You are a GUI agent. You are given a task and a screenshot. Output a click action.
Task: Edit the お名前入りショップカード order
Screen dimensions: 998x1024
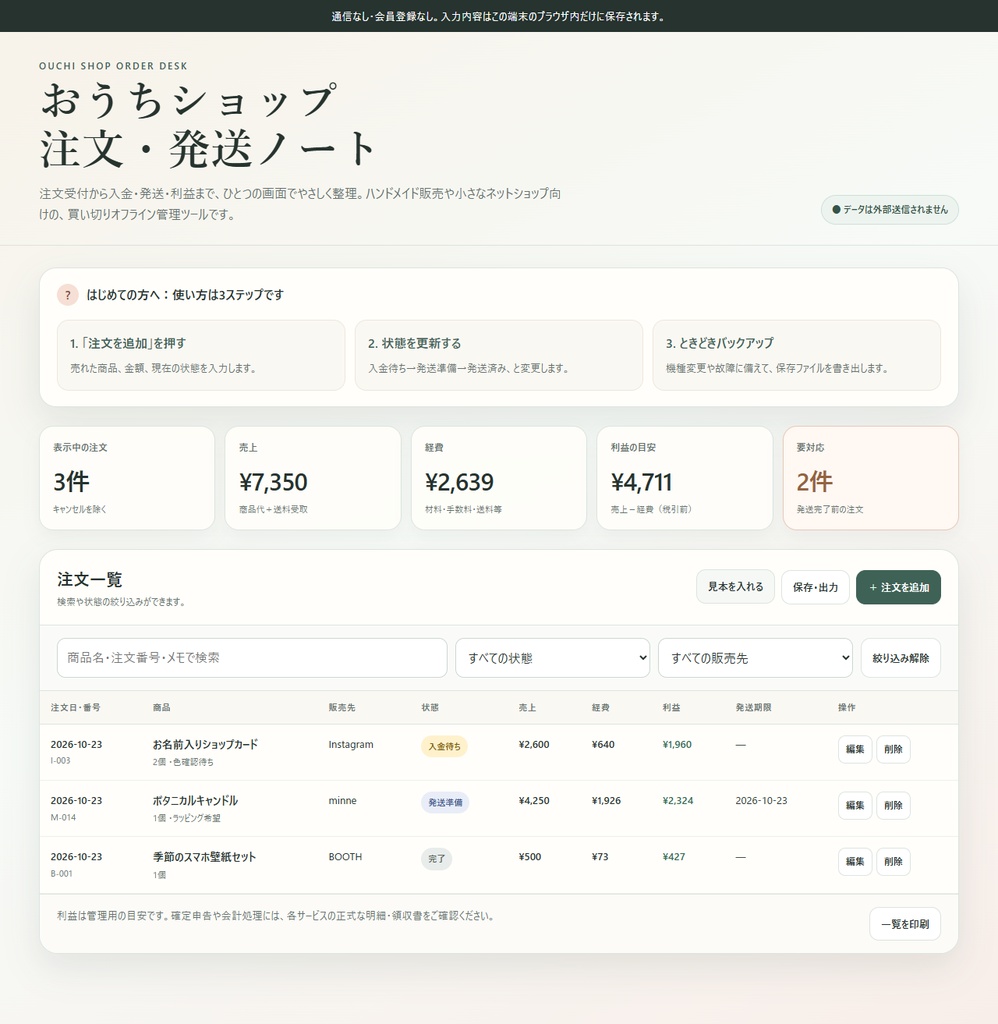(x=855, y=749)
